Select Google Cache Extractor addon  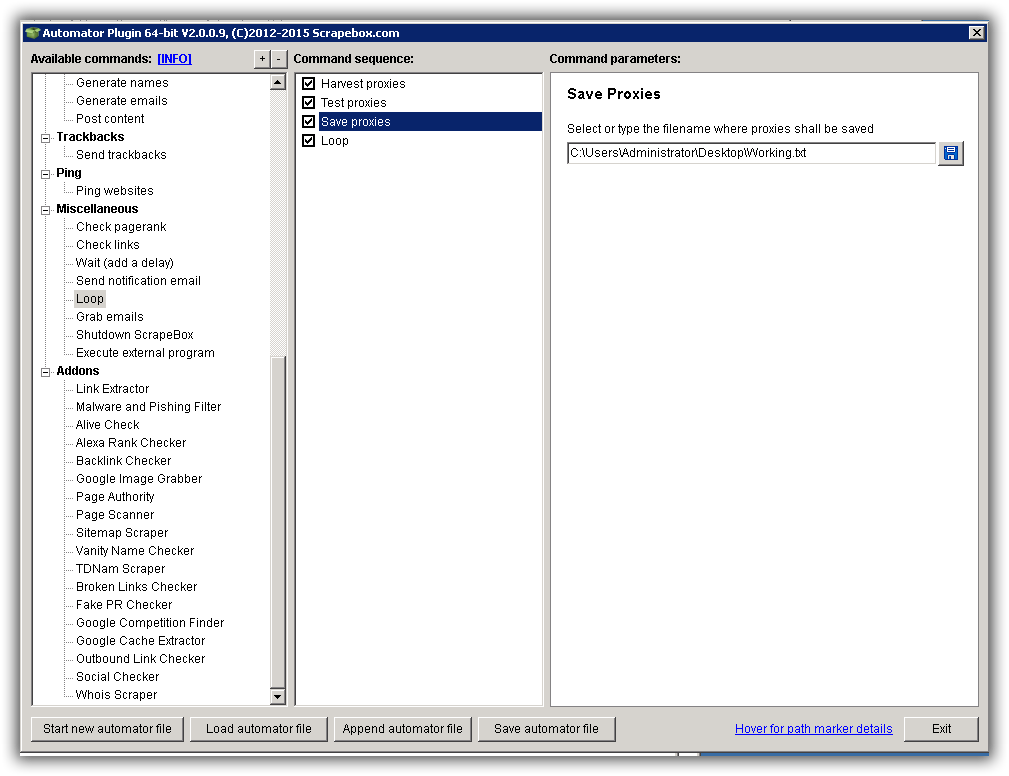[140, 641]
